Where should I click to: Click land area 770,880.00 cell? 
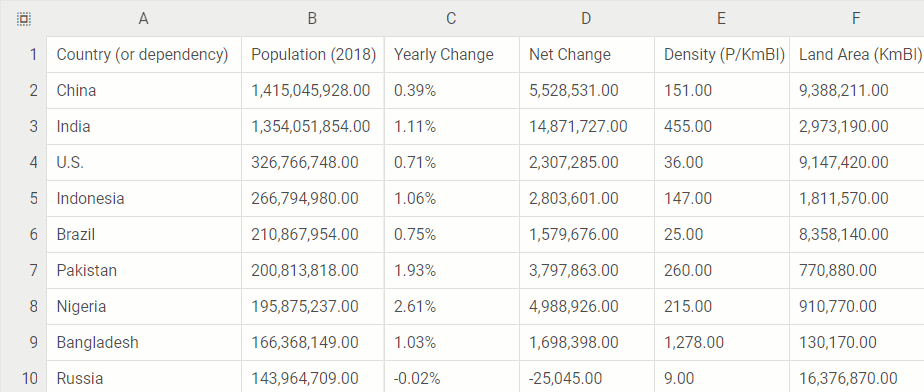pyautogui.click(x=856, y=271)
